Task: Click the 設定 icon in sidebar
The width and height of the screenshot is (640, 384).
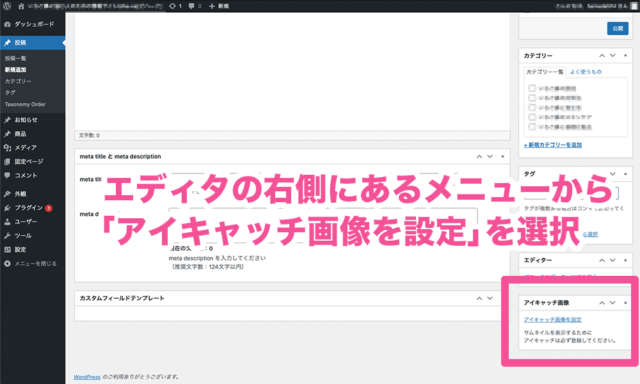Action: point(7,249)
